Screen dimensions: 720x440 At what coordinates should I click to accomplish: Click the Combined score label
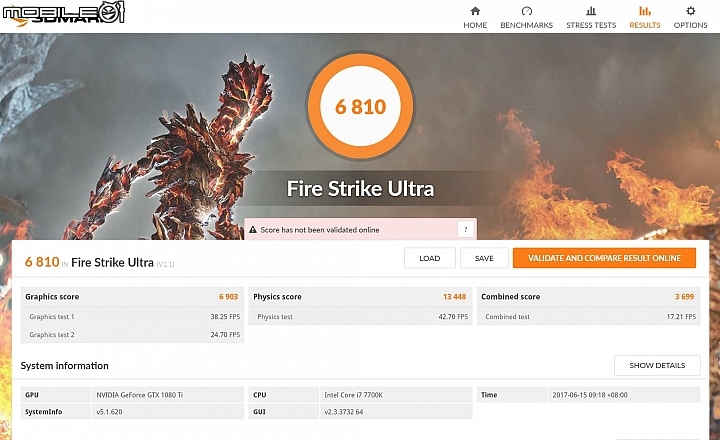point(510,297)
